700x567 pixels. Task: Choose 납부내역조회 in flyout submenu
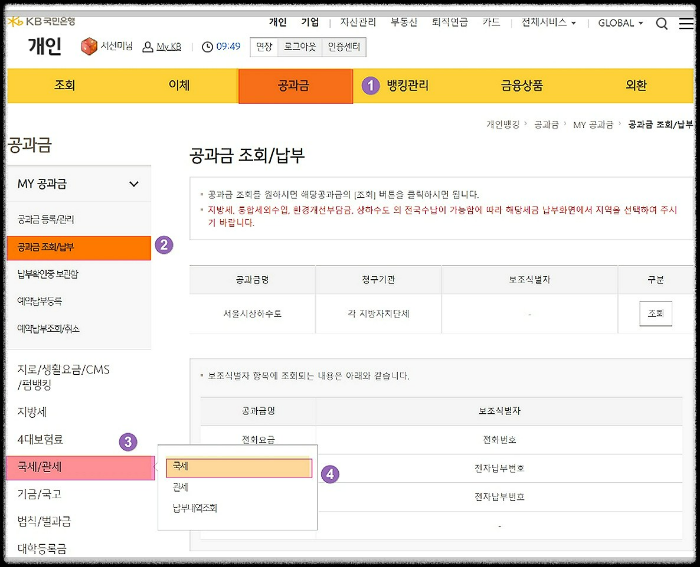pyautogui.click(x=195, y=508)
